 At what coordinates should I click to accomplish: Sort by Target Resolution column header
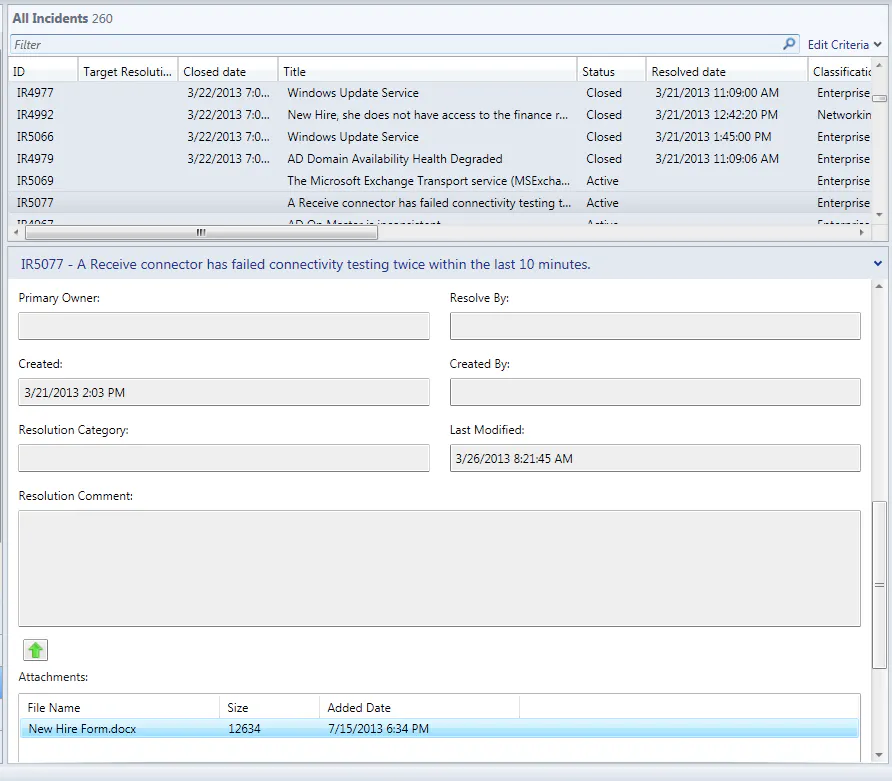point(127,72)
